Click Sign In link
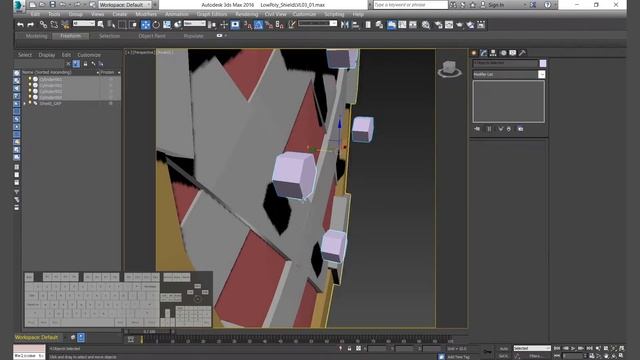Screen dimensions: 640x360 (496, 5)
